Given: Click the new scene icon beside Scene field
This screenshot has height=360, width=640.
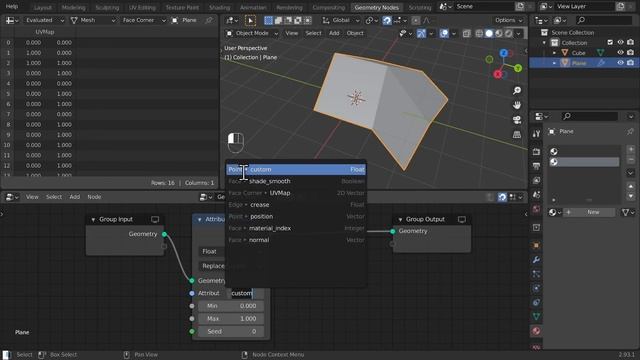Looking at the screenshot, I should coord(520,7).
